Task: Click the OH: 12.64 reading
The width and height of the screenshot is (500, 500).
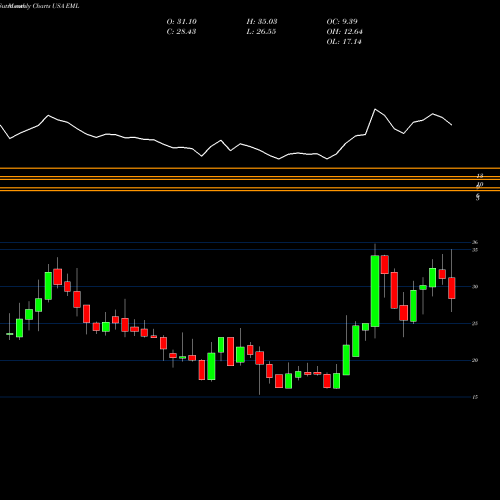Action: coord(345,32)
